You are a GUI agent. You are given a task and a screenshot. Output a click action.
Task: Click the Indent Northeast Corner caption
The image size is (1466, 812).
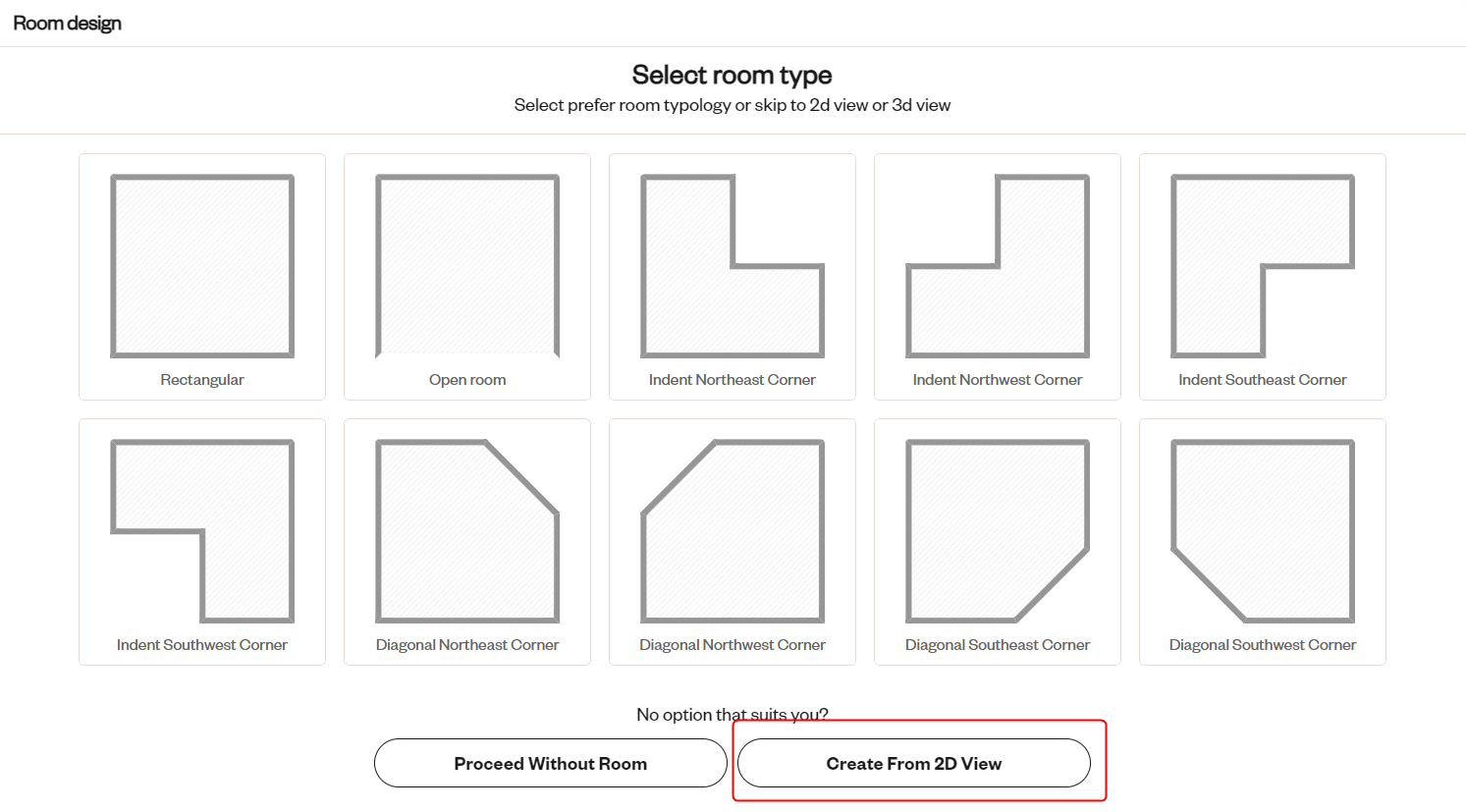pyautogui.click(x=733, y=380)
